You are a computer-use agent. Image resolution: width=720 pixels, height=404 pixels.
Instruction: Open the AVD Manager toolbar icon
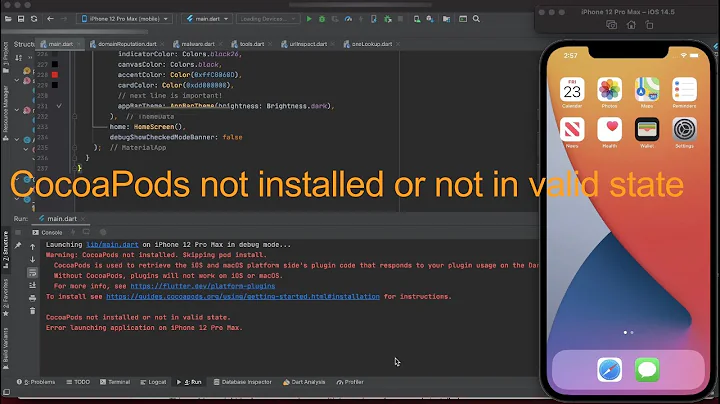click(x=416, y=19)
